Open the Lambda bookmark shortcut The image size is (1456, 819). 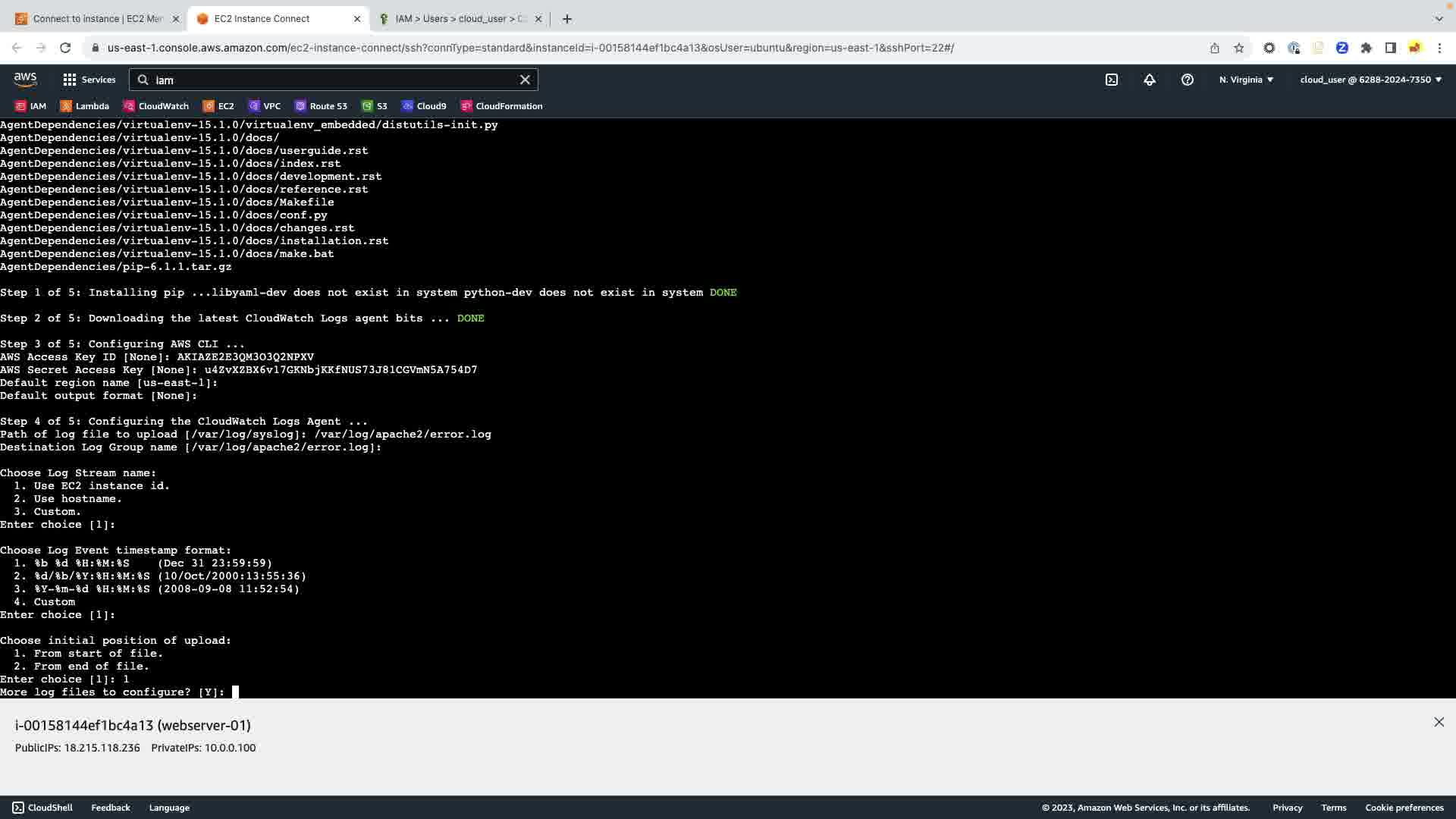(85, 106)
